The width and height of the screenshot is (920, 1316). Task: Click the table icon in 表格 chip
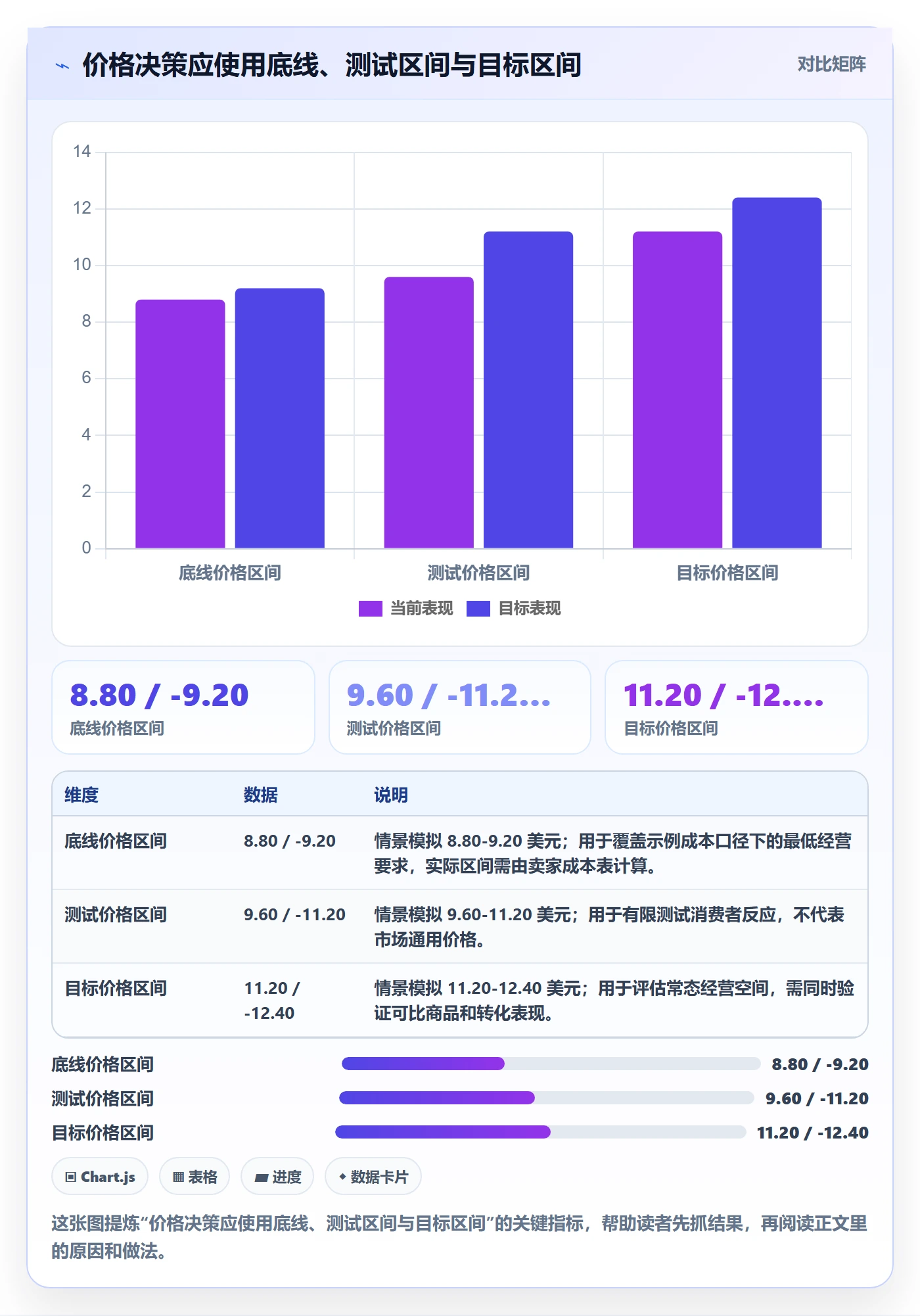(178, 1177)
